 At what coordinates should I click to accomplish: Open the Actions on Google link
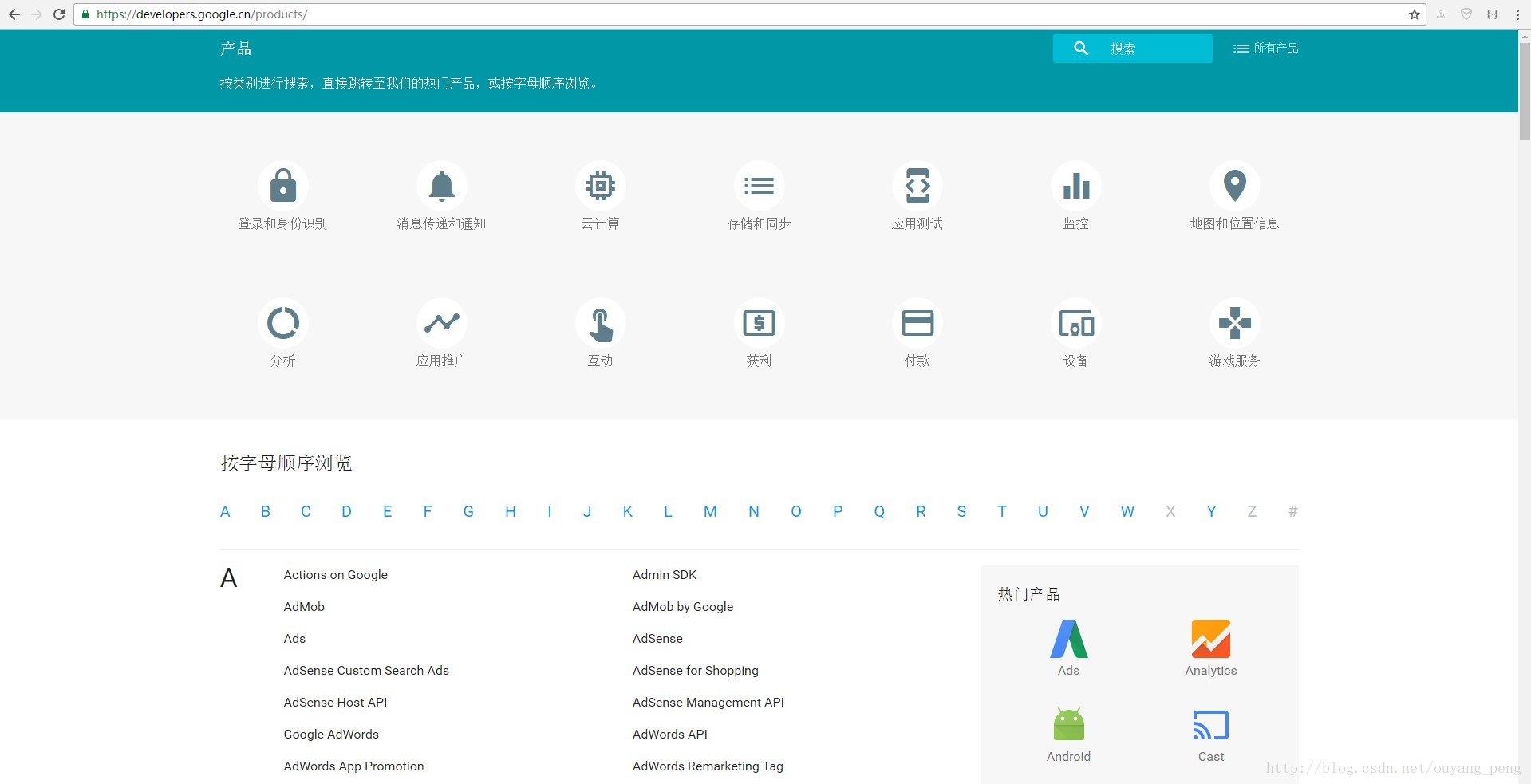coord(336,575)
